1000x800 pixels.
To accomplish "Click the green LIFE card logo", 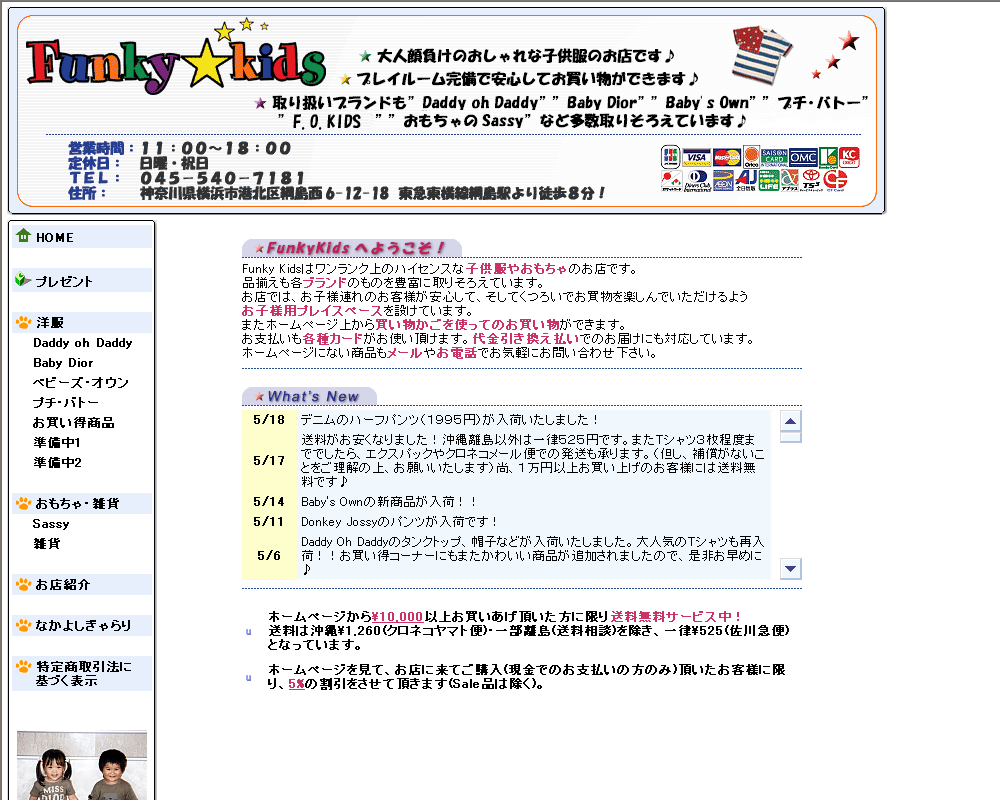I will coord(769,181).
